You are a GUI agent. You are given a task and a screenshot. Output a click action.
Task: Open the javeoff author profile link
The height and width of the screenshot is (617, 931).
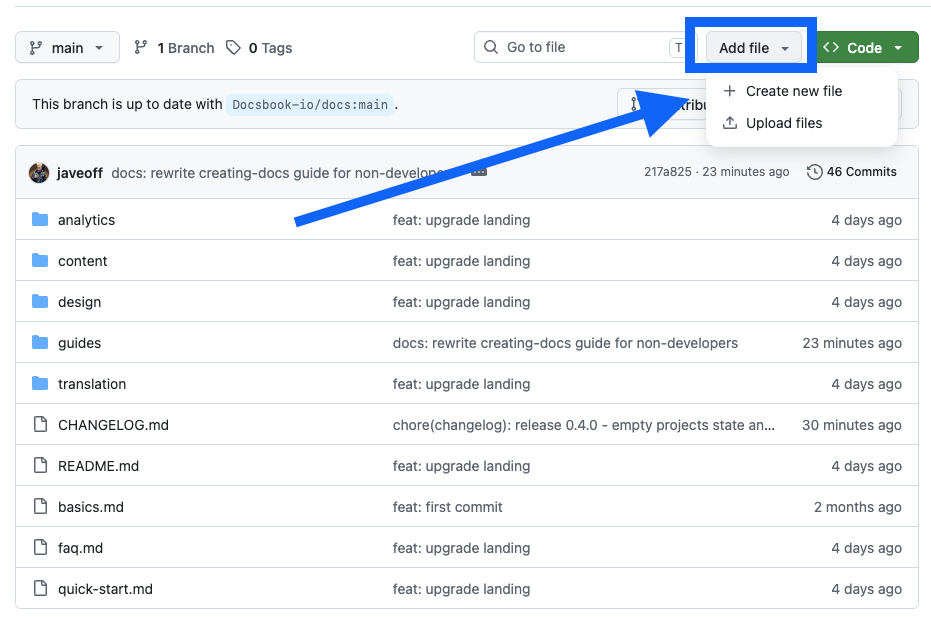[x=80, y=173]
